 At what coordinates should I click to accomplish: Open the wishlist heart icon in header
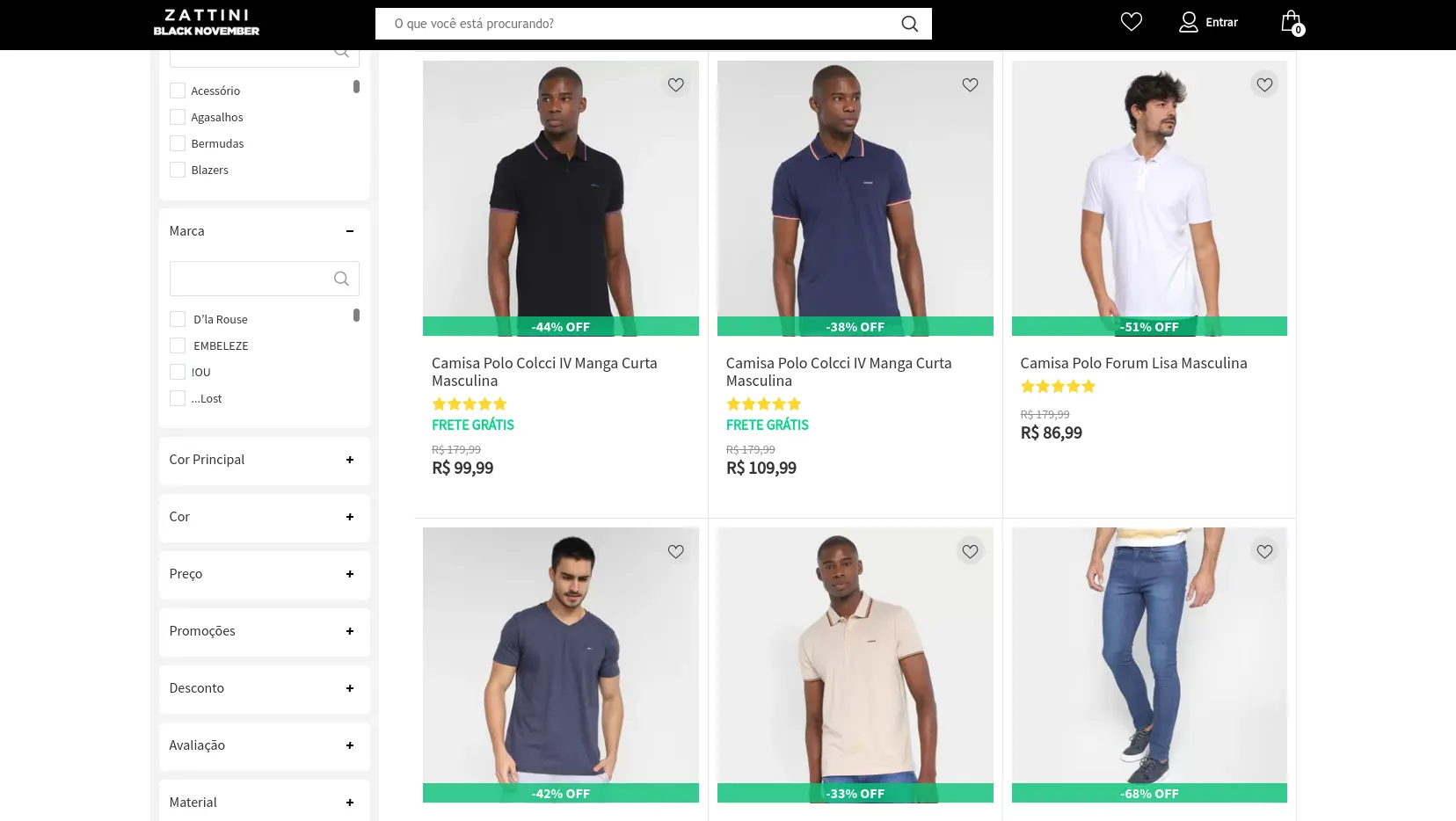[x=1131, y=21]
